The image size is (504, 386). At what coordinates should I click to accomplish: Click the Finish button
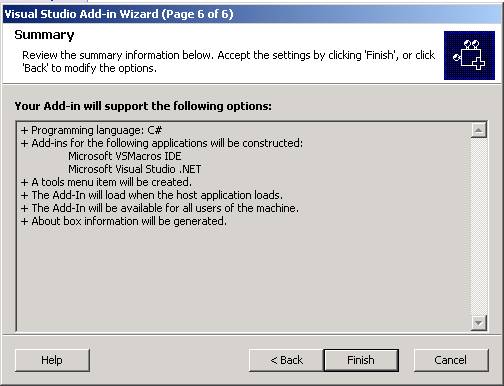click(361, 360)
